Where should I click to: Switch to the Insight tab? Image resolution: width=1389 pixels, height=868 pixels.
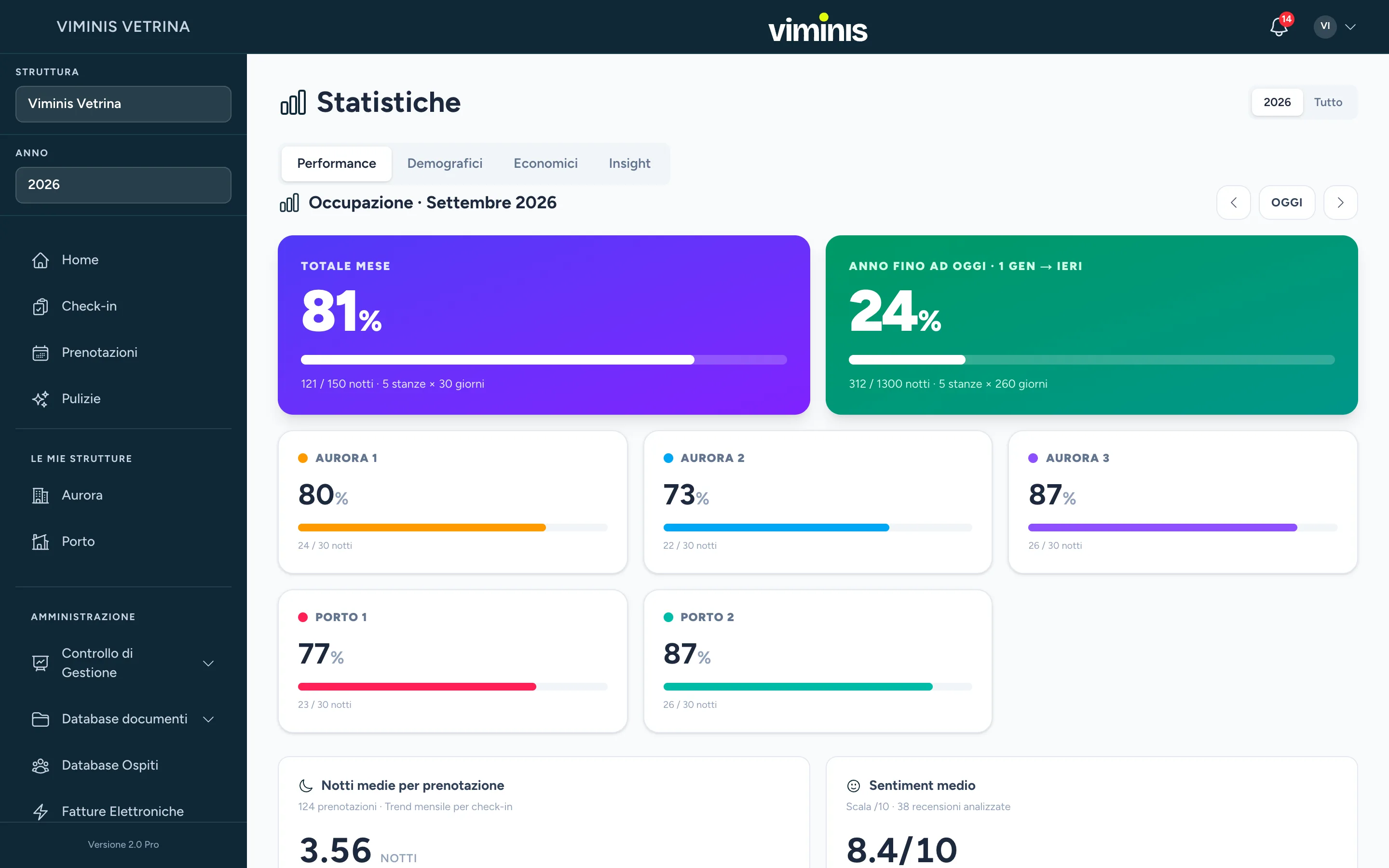629,163
